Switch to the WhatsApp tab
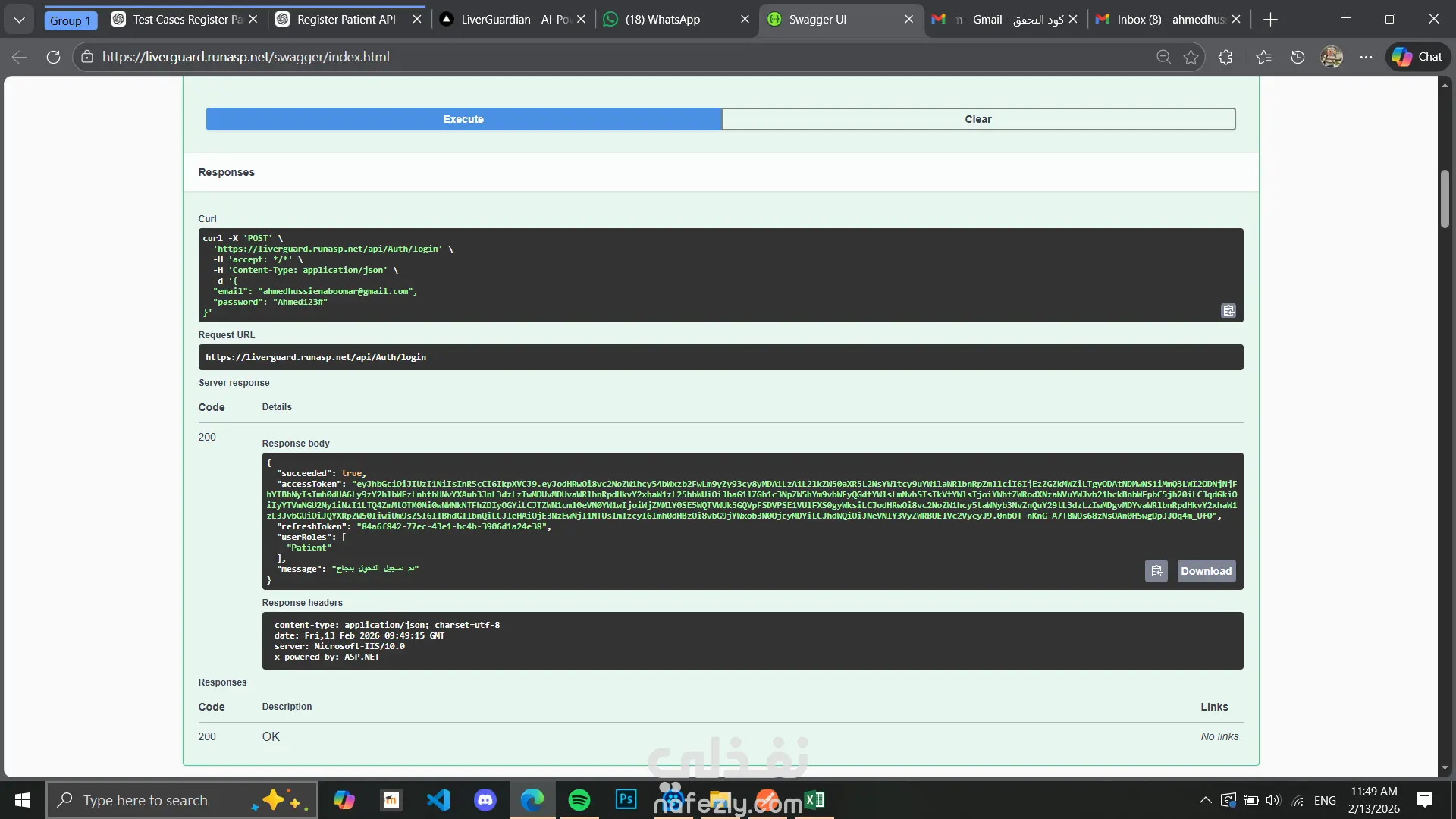 (662, 20)
